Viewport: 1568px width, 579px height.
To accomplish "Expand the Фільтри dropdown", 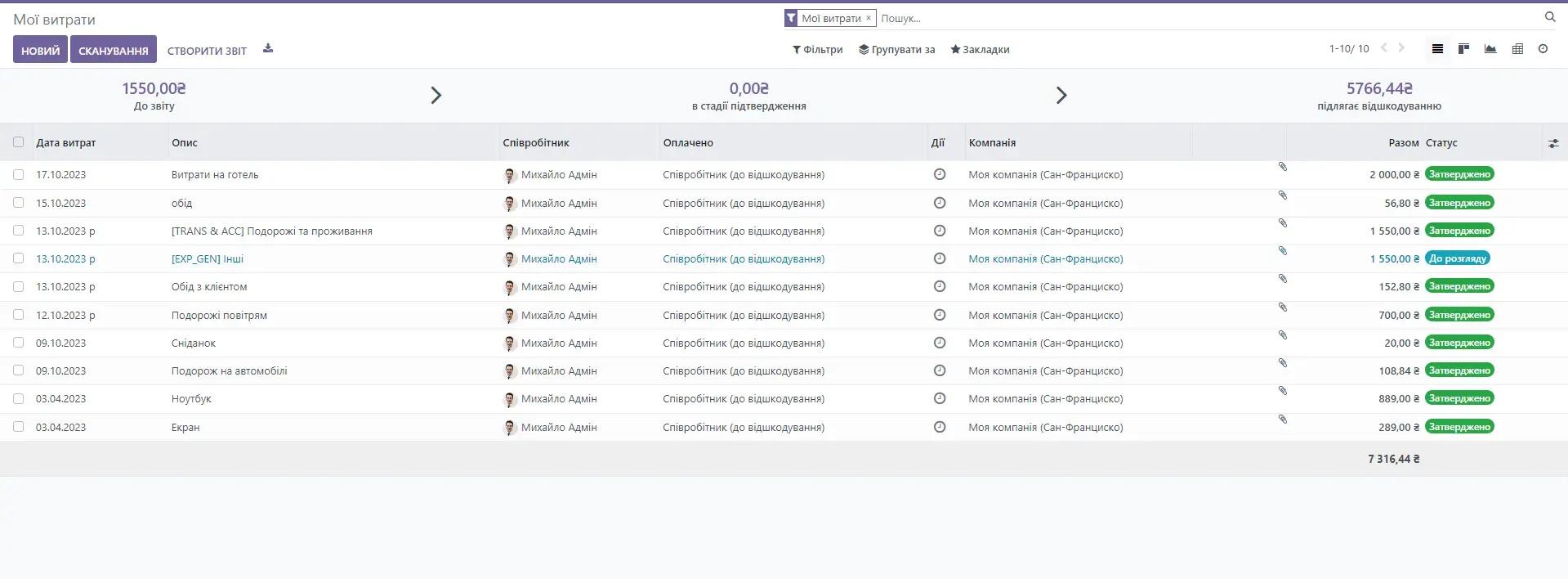I will (x=817, y=50).
